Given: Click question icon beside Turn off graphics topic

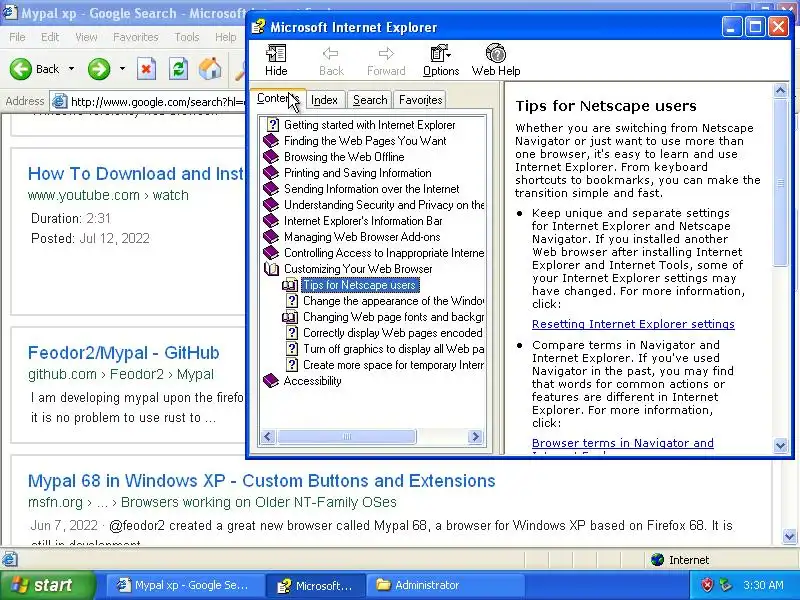Looking at the screenshot, I should (x=292, y=348).
